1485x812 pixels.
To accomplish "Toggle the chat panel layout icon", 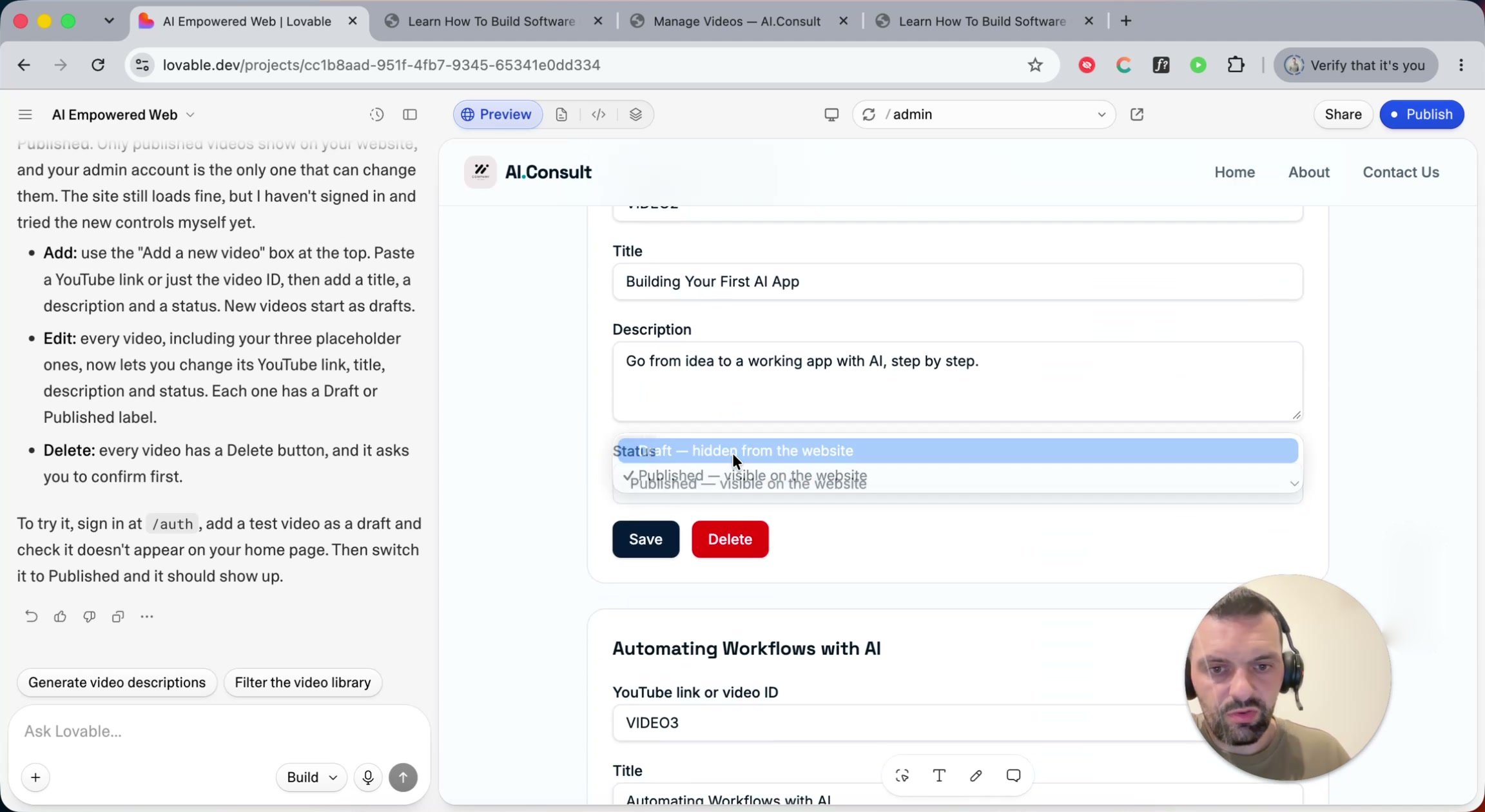I will click(410, 115).
